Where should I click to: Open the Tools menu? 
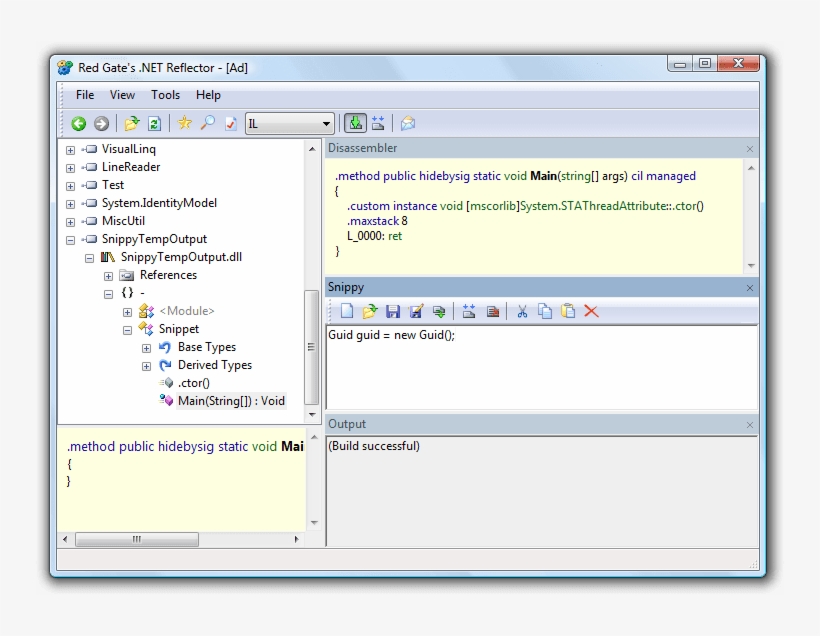tap(165, 95)
